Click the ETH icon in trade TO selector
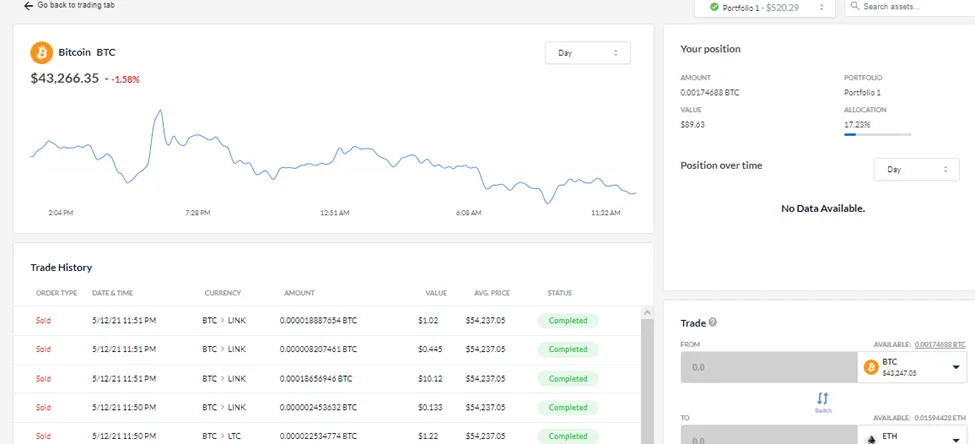Viewport: 975px width, 444px height. pyautogui.click(x=871, y=439)
